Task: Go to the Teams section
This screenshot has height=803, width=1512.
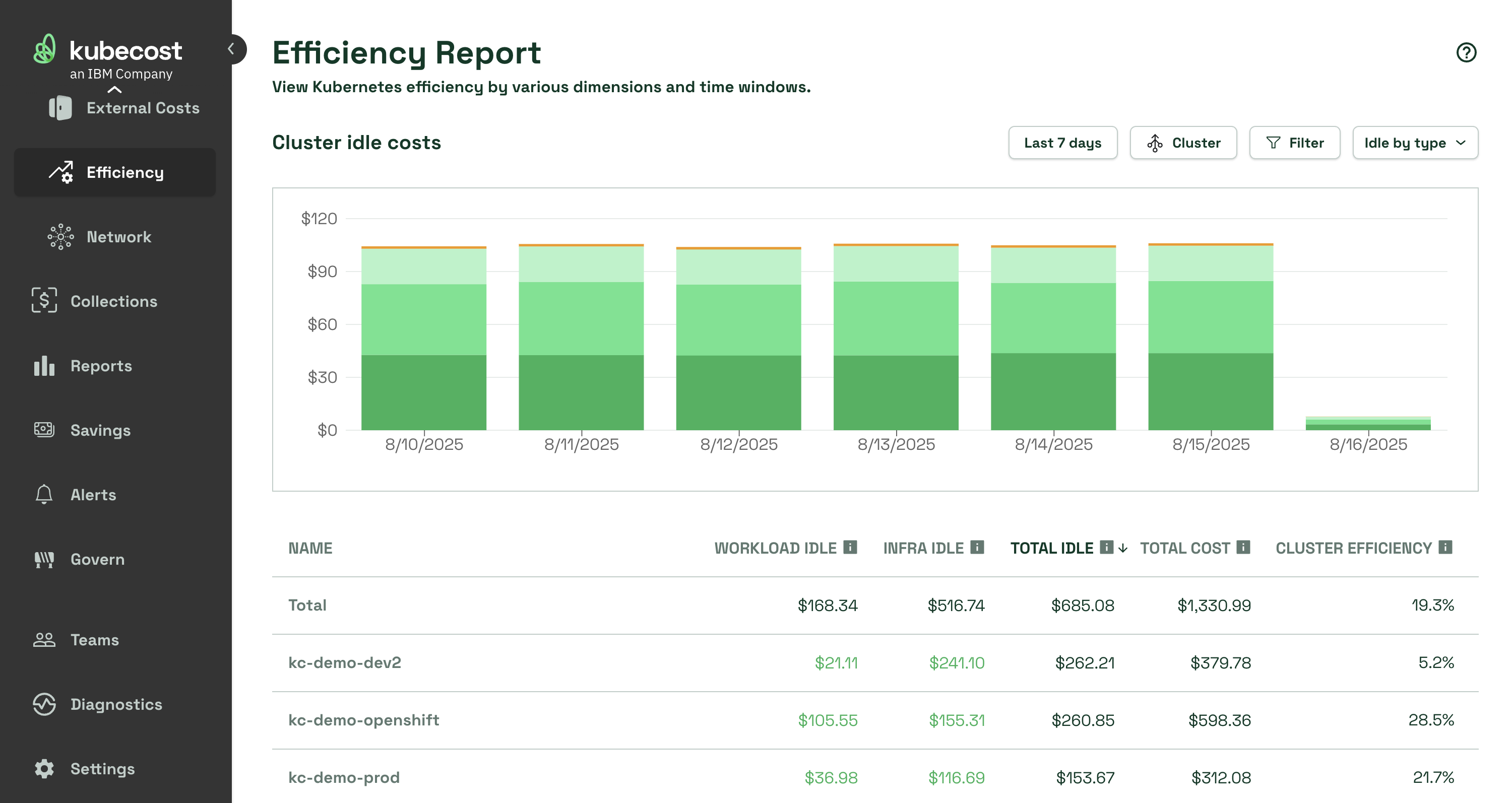Action: (95, 639)
